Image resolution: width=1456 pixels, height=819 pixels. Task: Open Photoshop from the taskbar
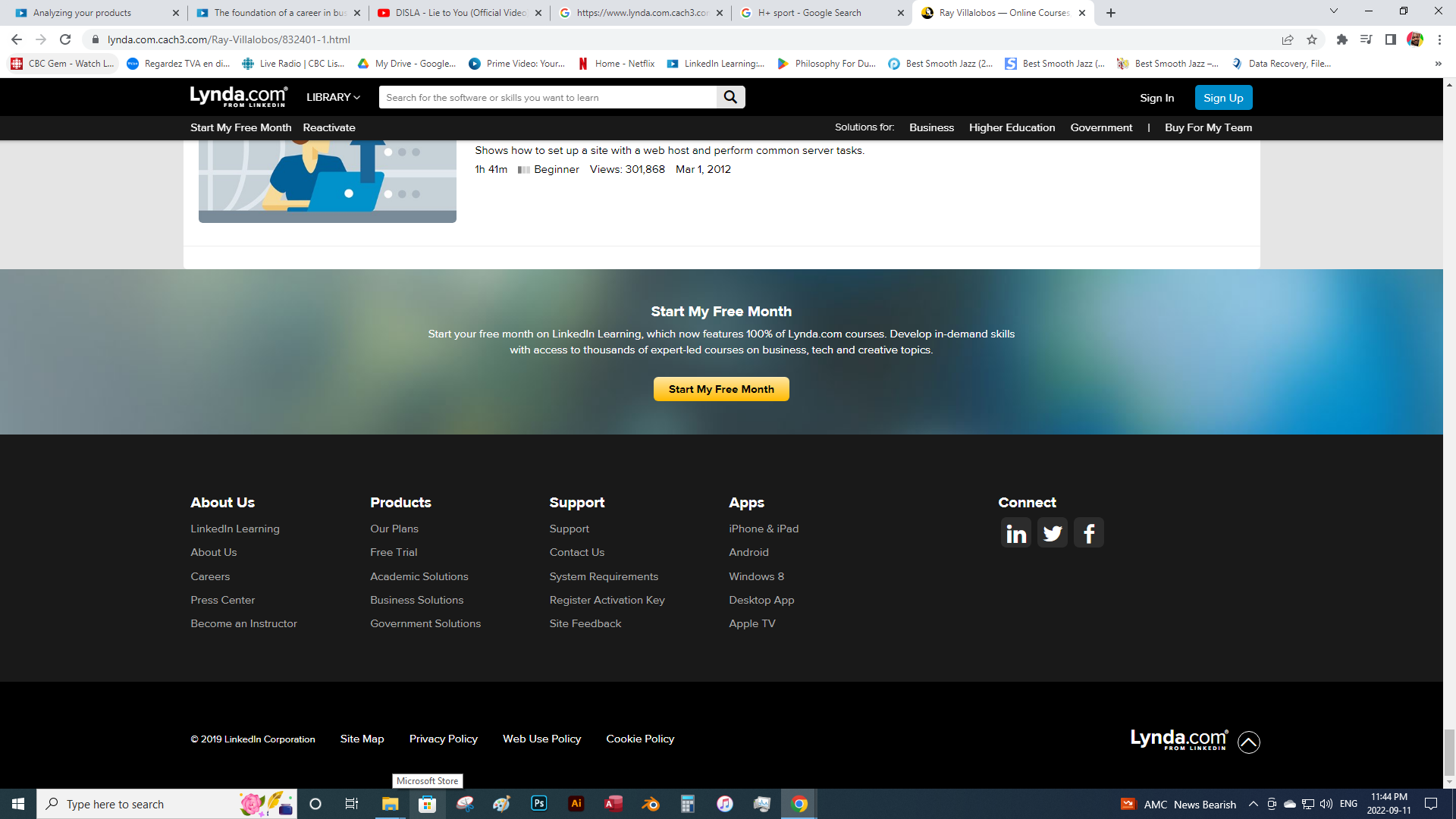(x=539, y=804)
